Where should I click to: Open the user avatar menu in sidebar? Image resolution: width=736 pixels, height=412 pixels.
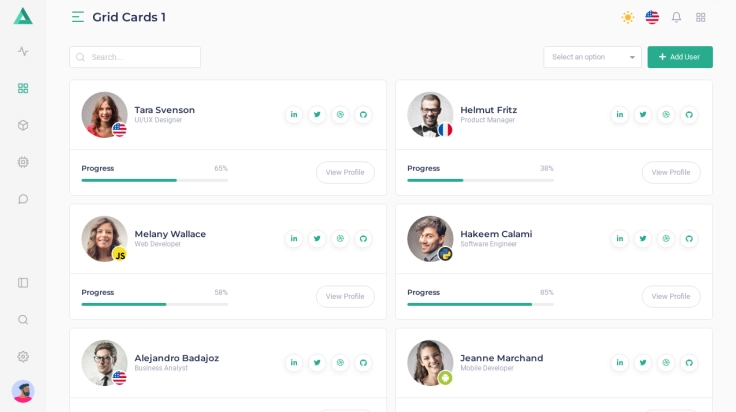coord(23,391)
